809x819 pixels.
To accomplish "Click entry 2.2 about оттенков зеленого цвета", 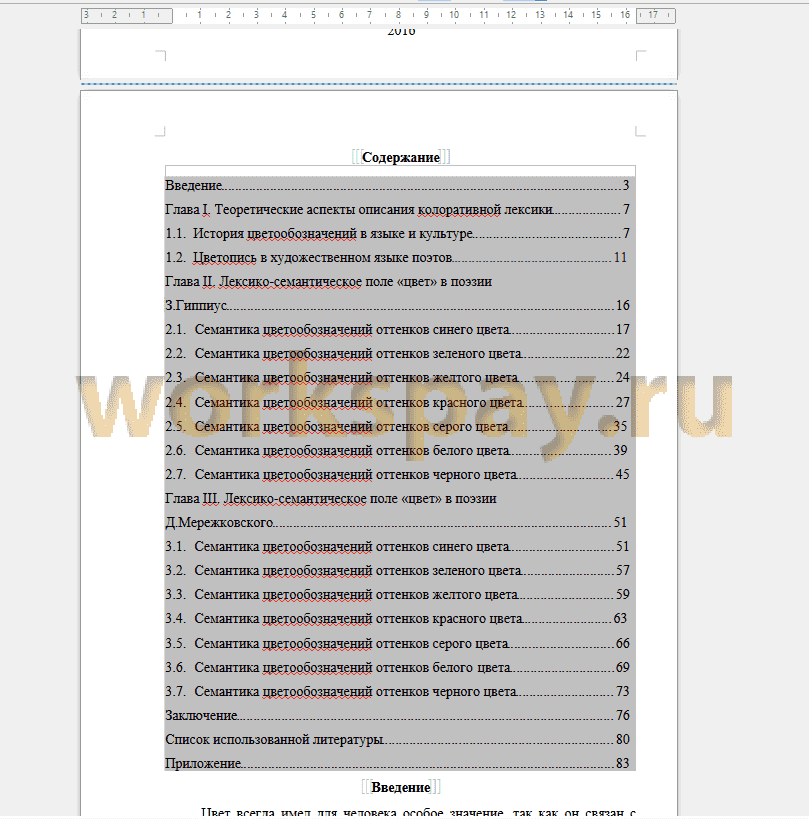I will point(397,354).
